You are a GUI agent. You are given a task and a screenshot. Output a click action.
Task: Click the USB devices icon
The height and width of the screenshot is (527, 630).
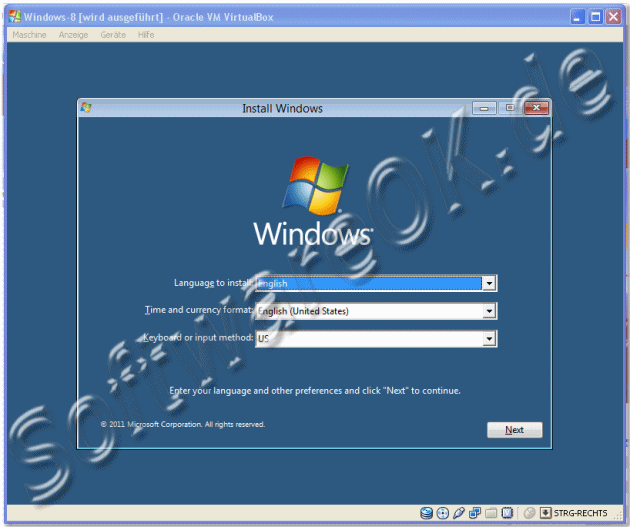click(459, 513)
